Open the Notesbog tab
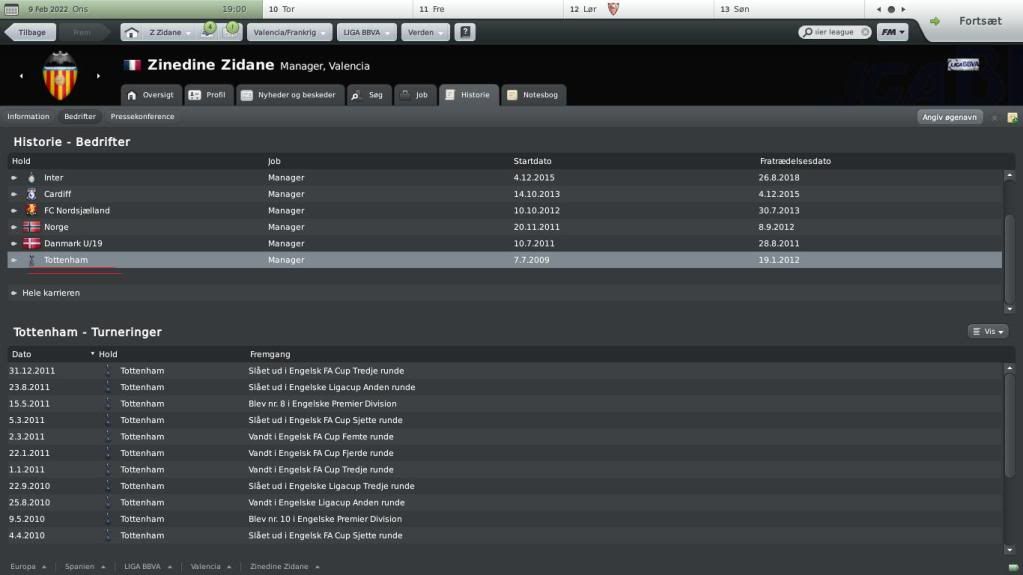1023x575 pixels. pyautogui.click(x=534, y=95)
